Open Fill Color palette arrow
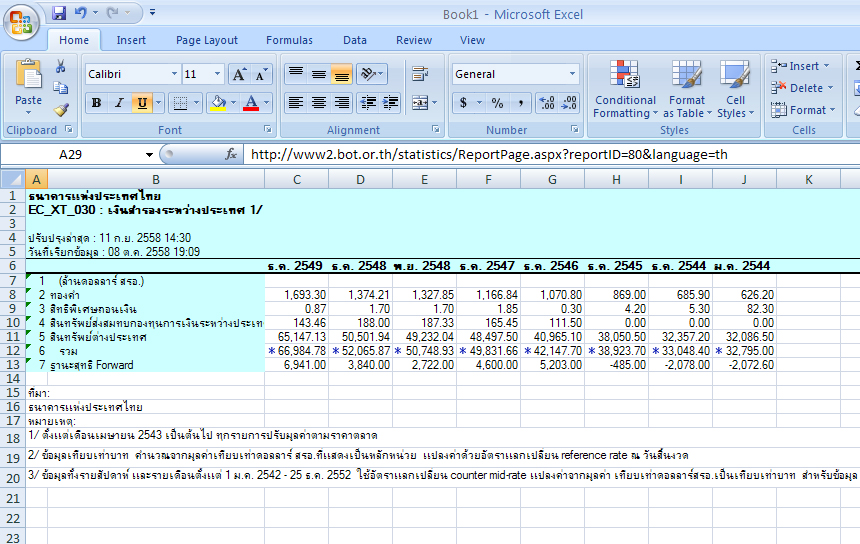 coord(233,103)
